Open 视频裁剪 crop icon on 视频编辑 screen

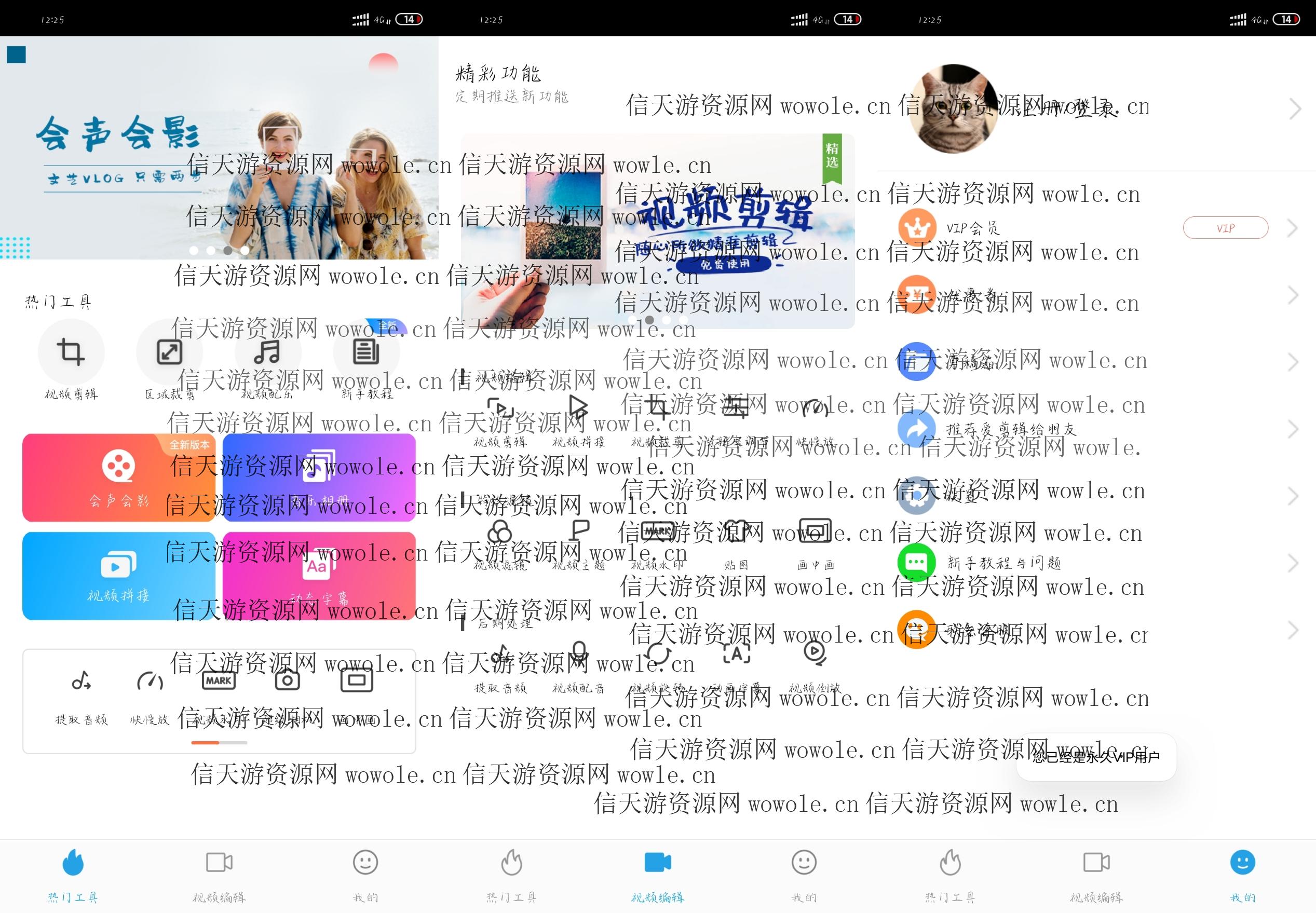tap(657, 408)
